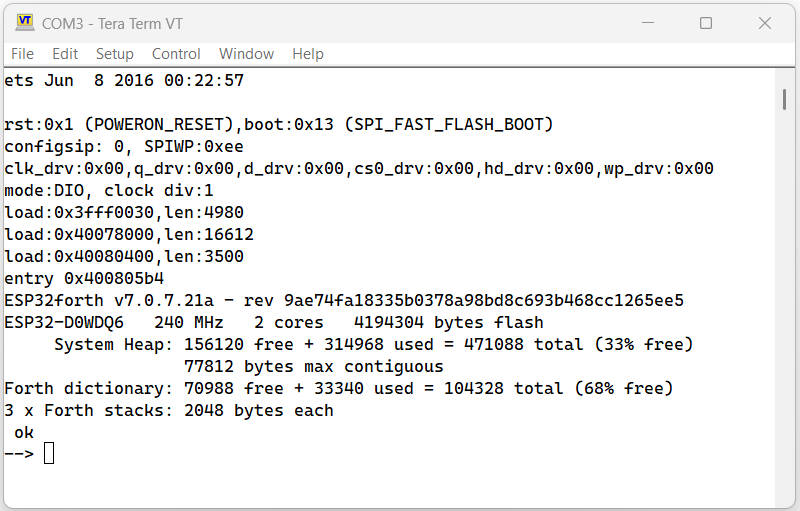Screen dimensions: 800x511
Task: Click the scrollbar down arrow
Action: [787, 499]
